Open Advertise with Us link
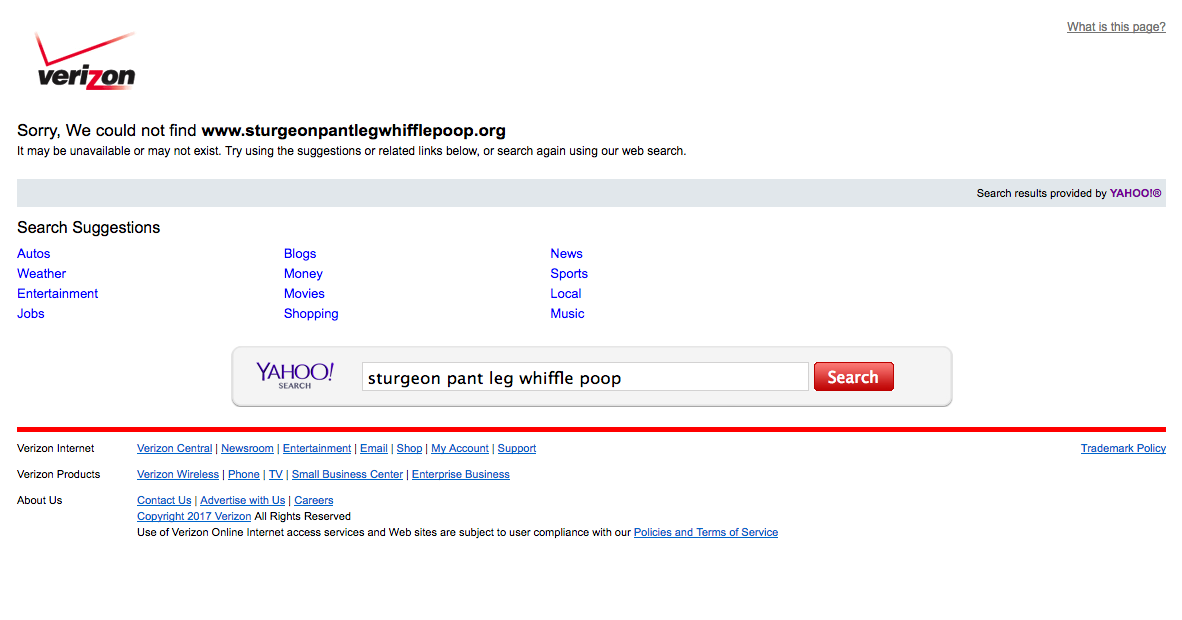Viewport: 1182px width, 620px height. coord(243,500)
